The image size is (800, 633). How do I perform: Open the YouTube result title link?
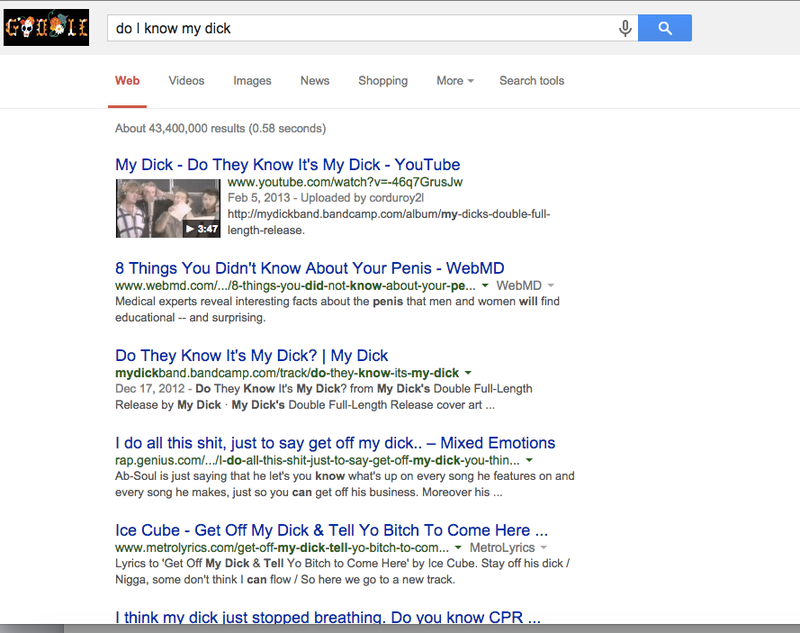pyautogui.click(x=288, y=165)
